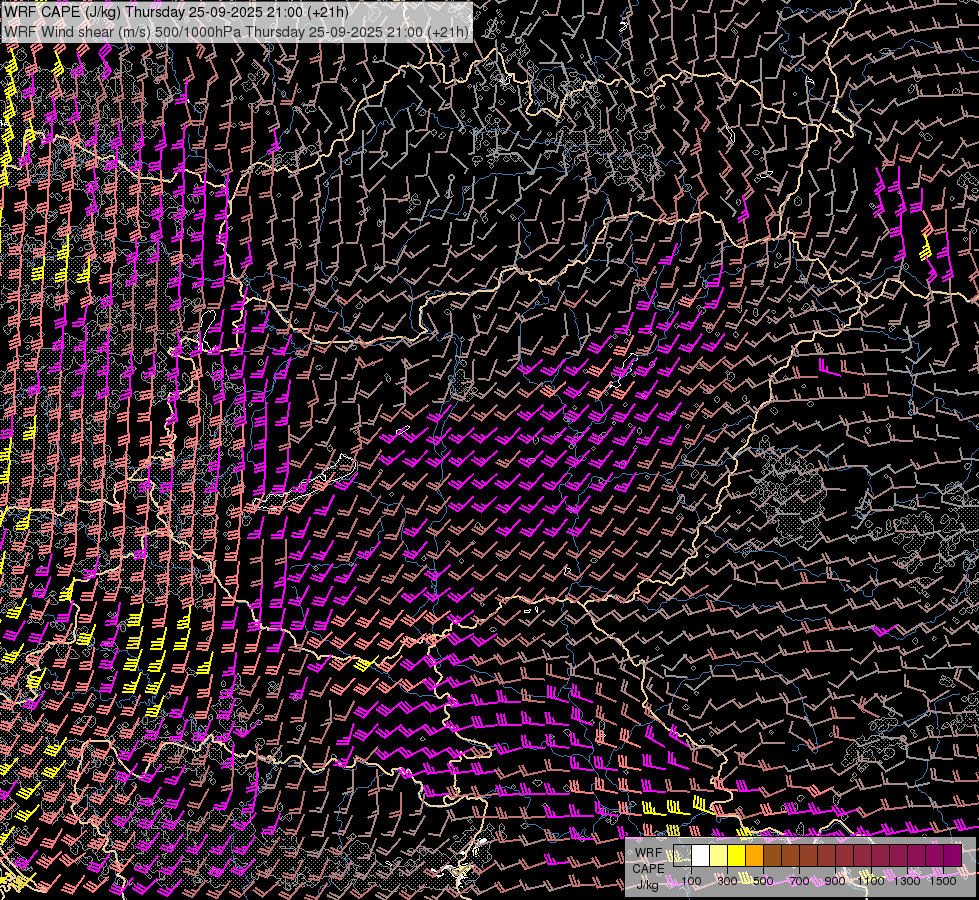Screen dimensions: 979x900
Task: Click the 700 legend tick label
Action: point(799,881)
